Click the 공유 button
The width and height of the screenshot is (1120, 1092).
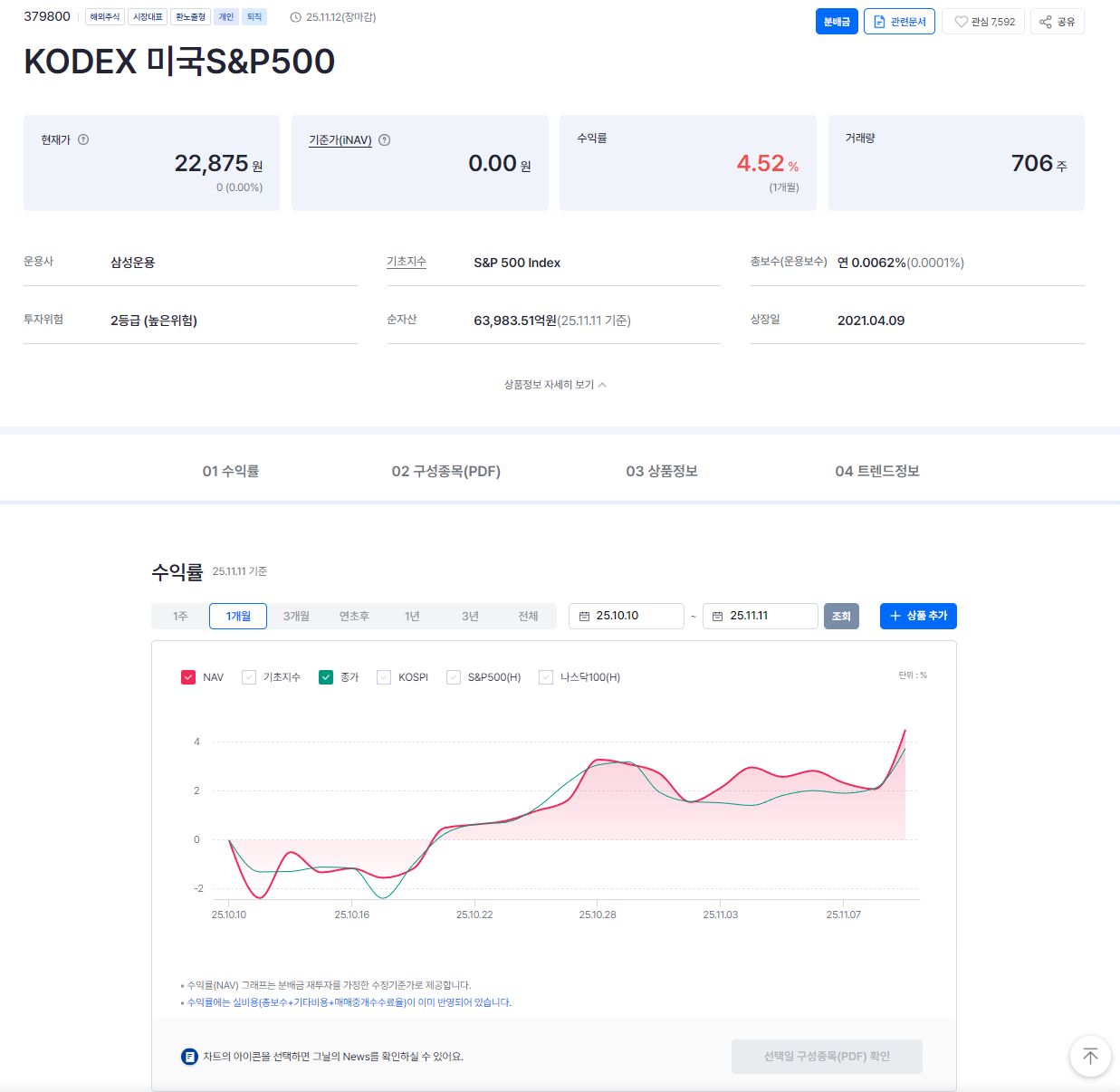[x=1058, y=22]
